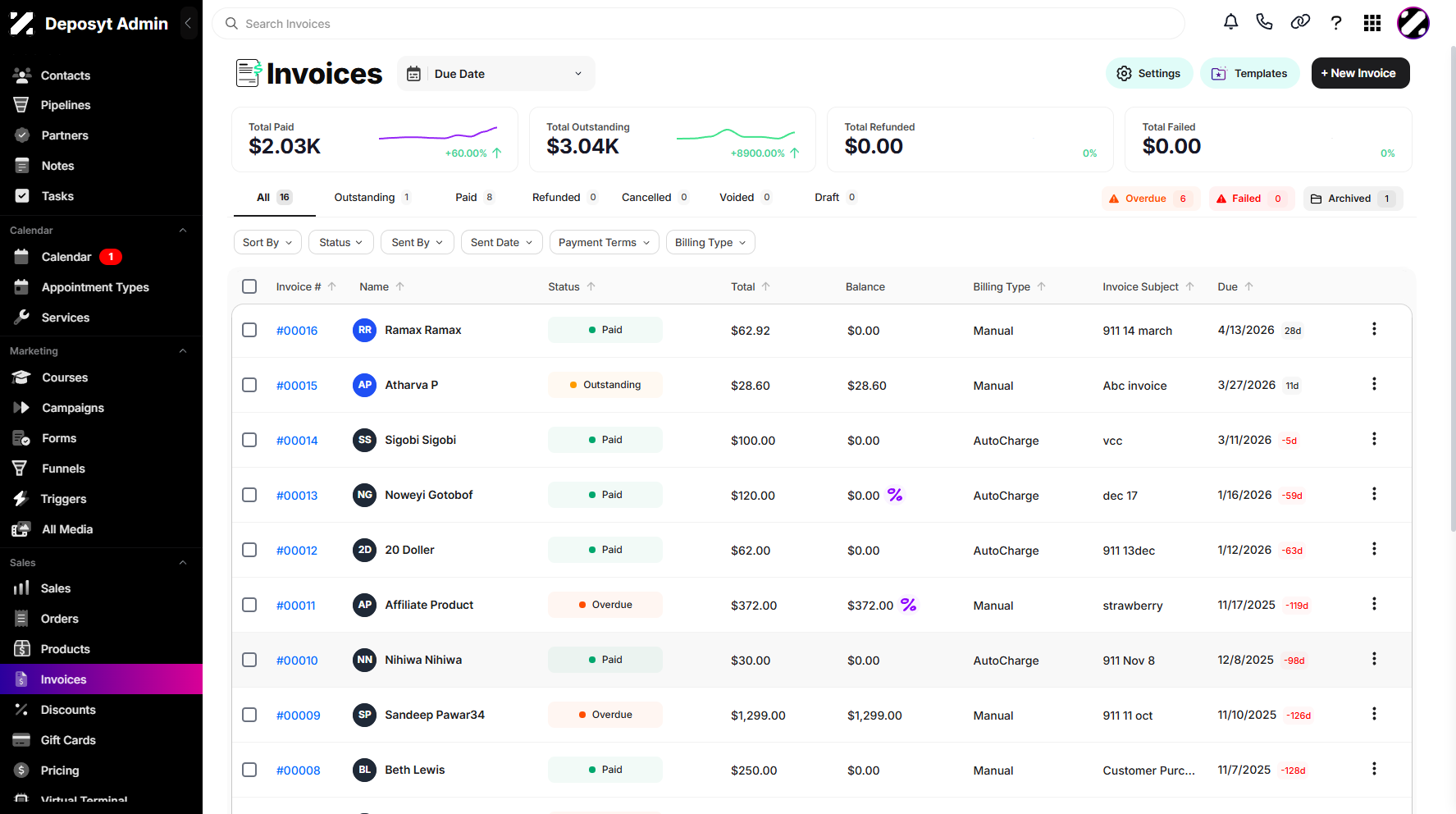Switch to the Refunded tab

[x=564, y=197]
